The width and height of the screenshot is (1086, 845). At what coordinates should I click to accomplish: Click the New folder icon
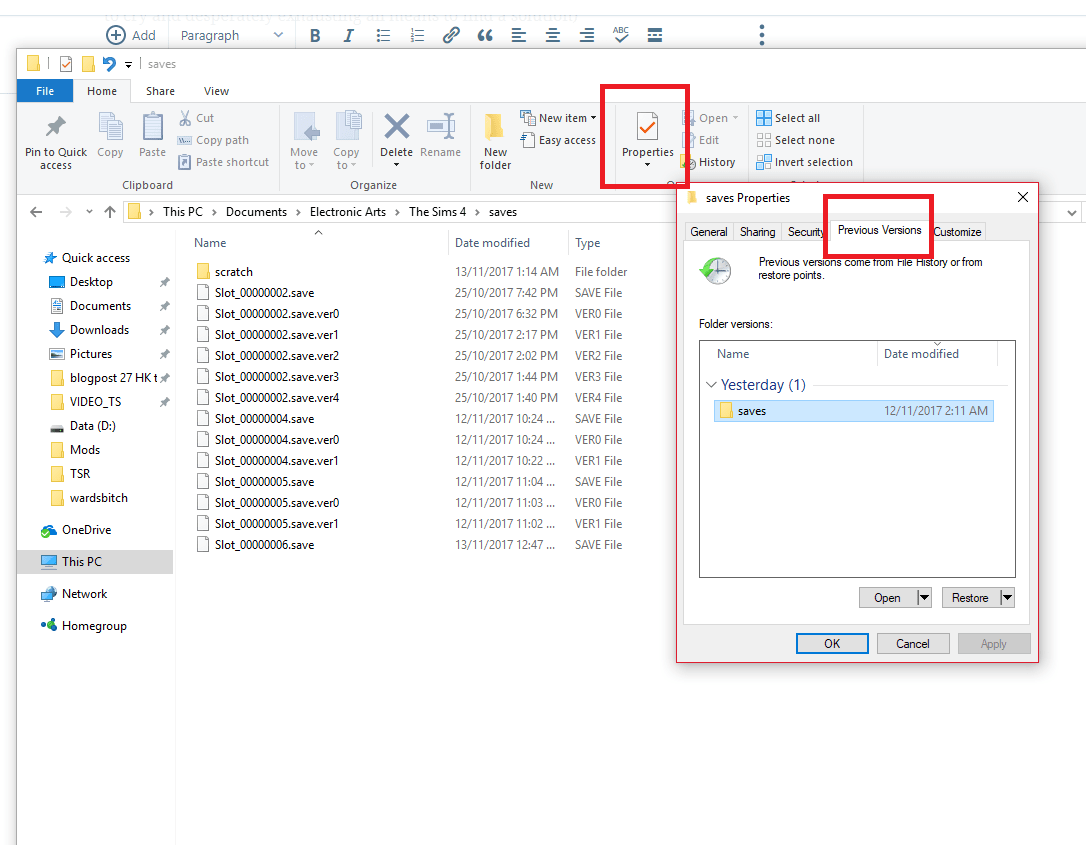pyautogui.click(x=495, y=127)
